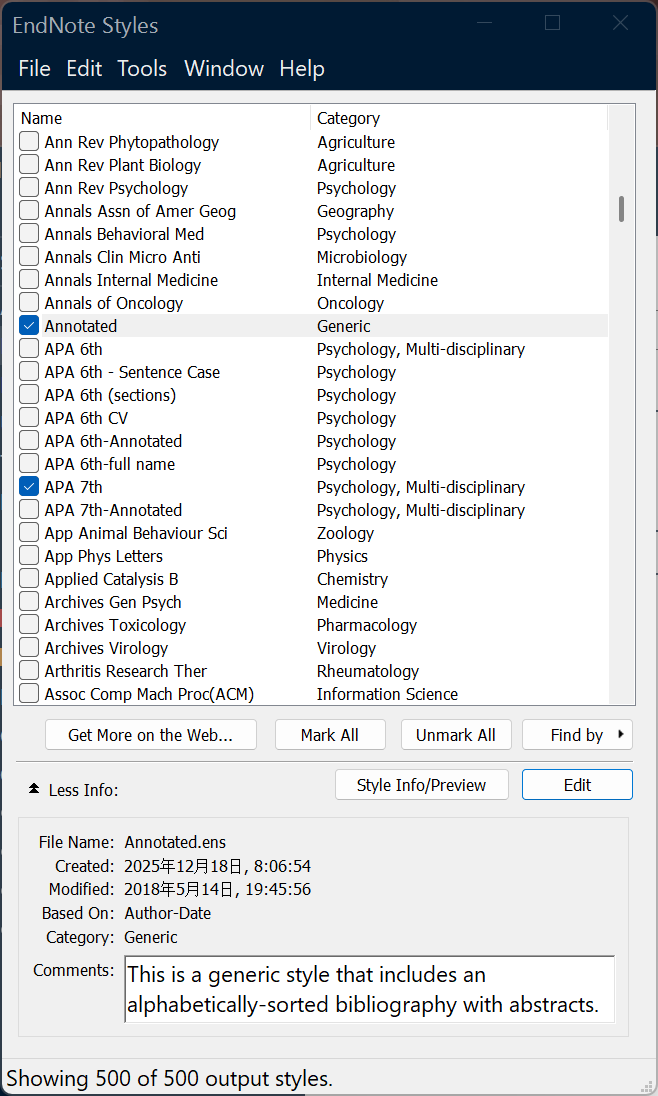Check the Ann Rev Plant Biology checkbox
This screenshot has height=1096, width=658.
[x=29, y=165]
